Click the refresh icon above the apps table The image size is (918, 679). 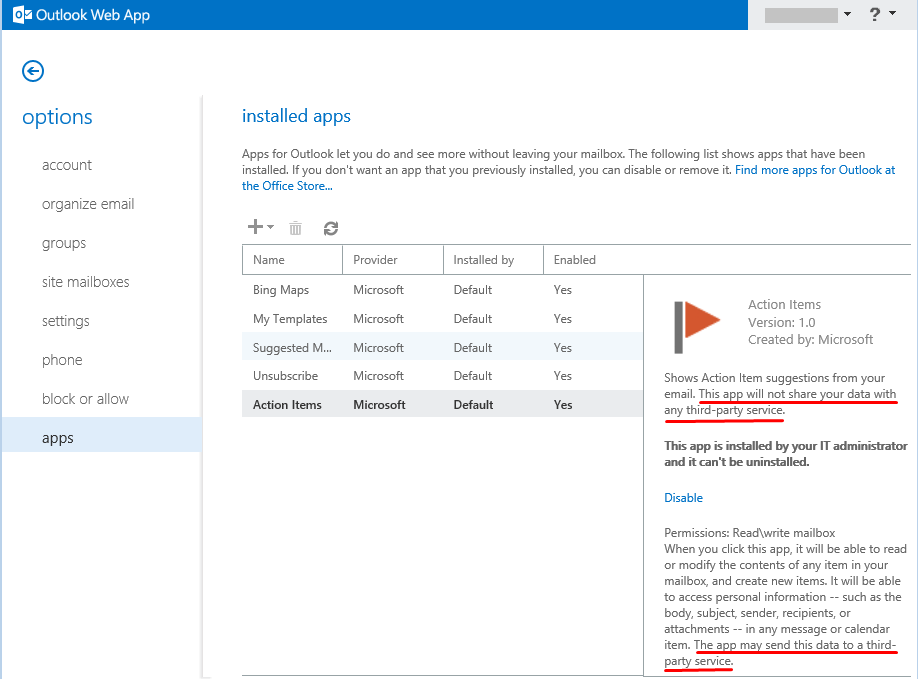[x=331, y=228]
